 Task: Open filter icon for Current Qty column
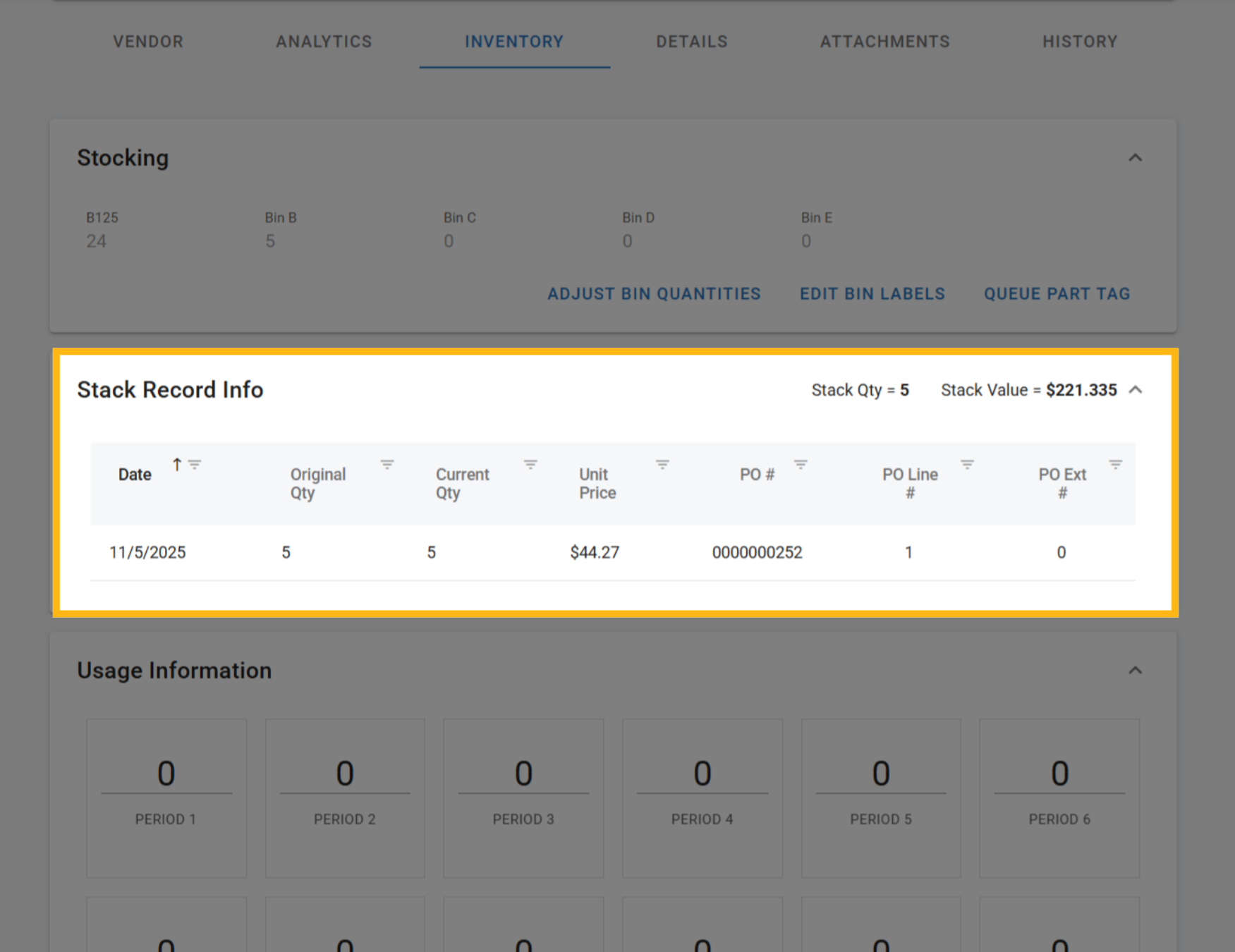[x=530, y=464]
